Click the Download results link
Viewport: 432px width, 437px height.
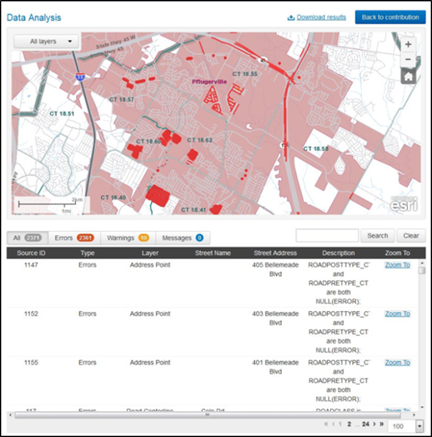point(321,17)
